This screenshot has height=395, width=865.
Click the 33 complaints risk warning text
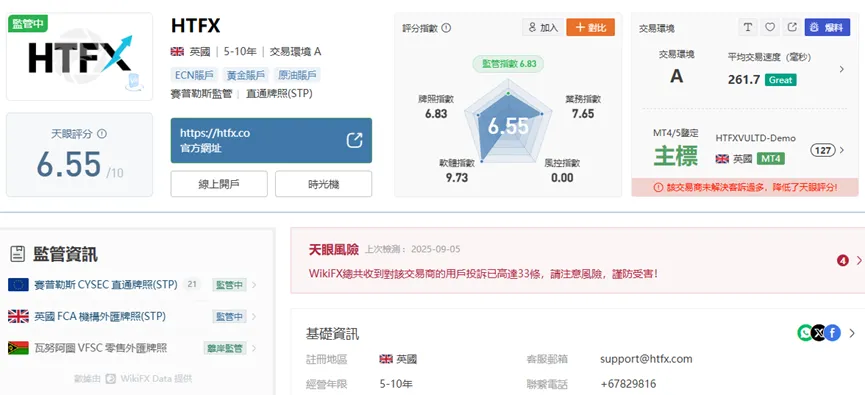483,273
